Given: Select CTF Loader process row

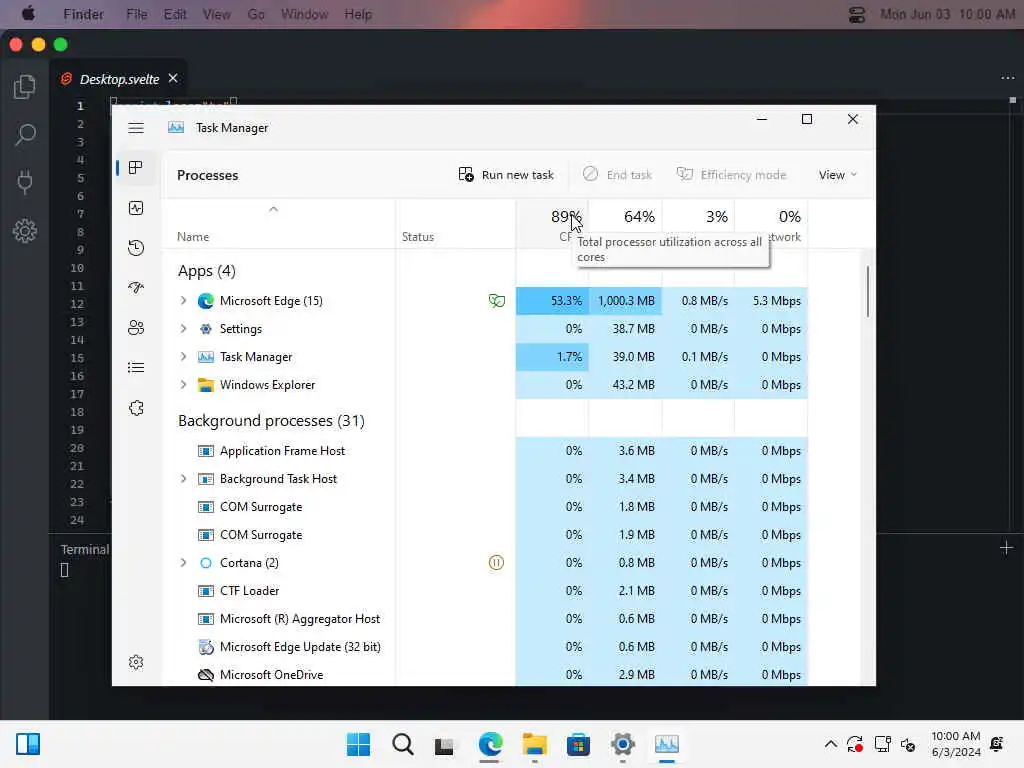Looking at the screenshot, I should (x=485, y=590).
